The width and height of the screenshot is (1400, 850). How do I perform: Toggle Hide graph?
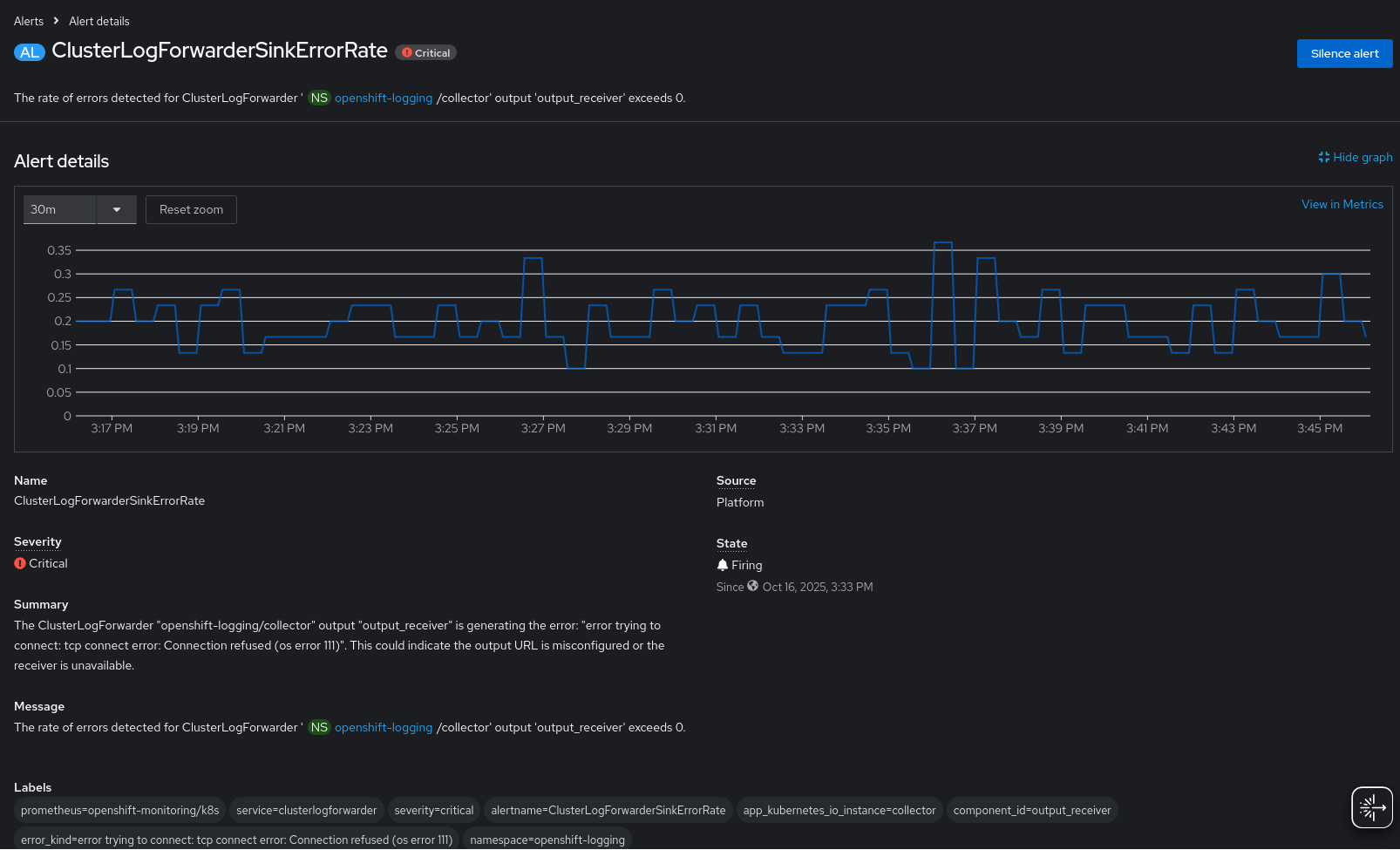[x=1356, y=157]
